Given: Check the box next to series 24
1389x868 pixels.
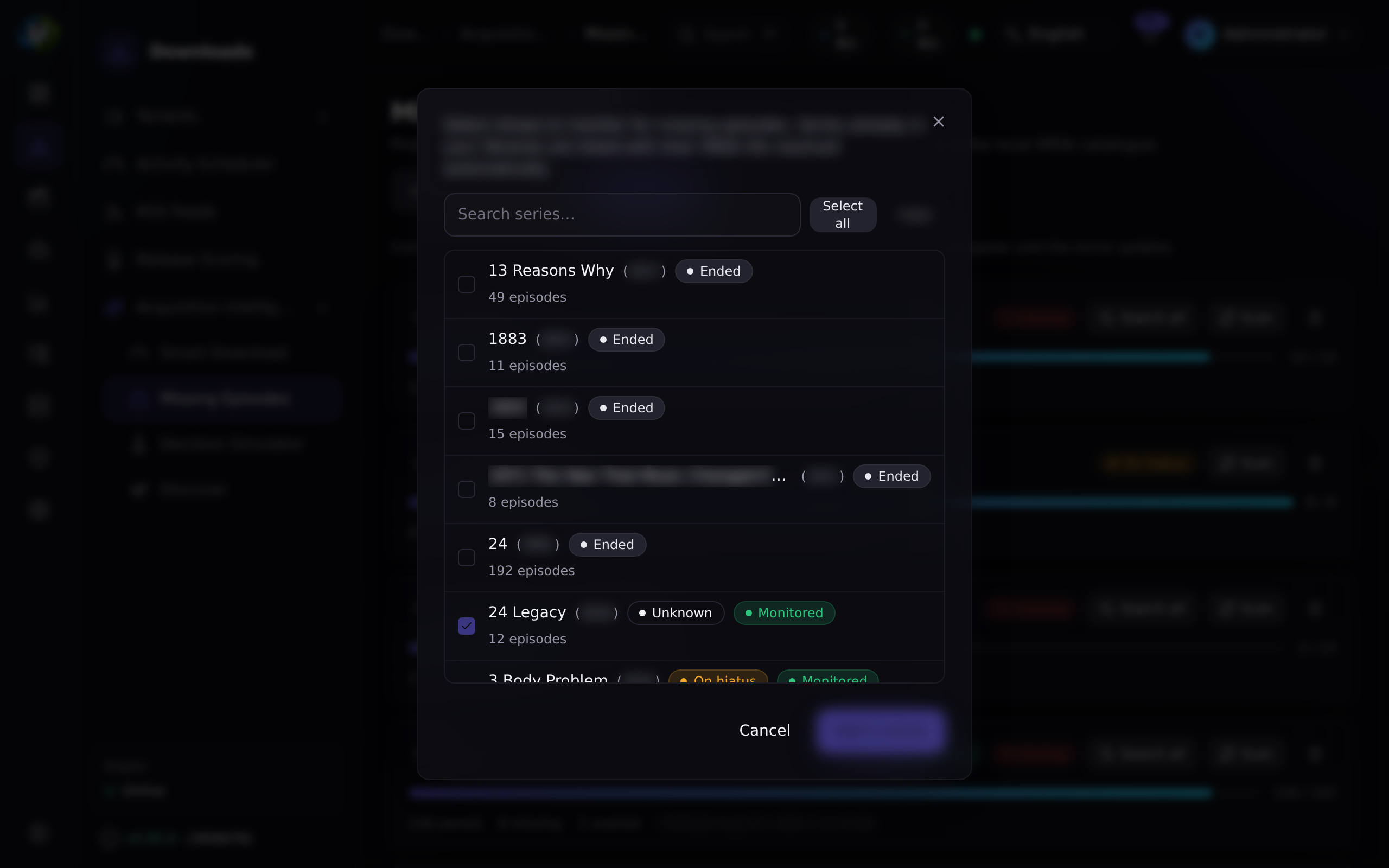Looking at the screenshot, I should tap(467, 558).
